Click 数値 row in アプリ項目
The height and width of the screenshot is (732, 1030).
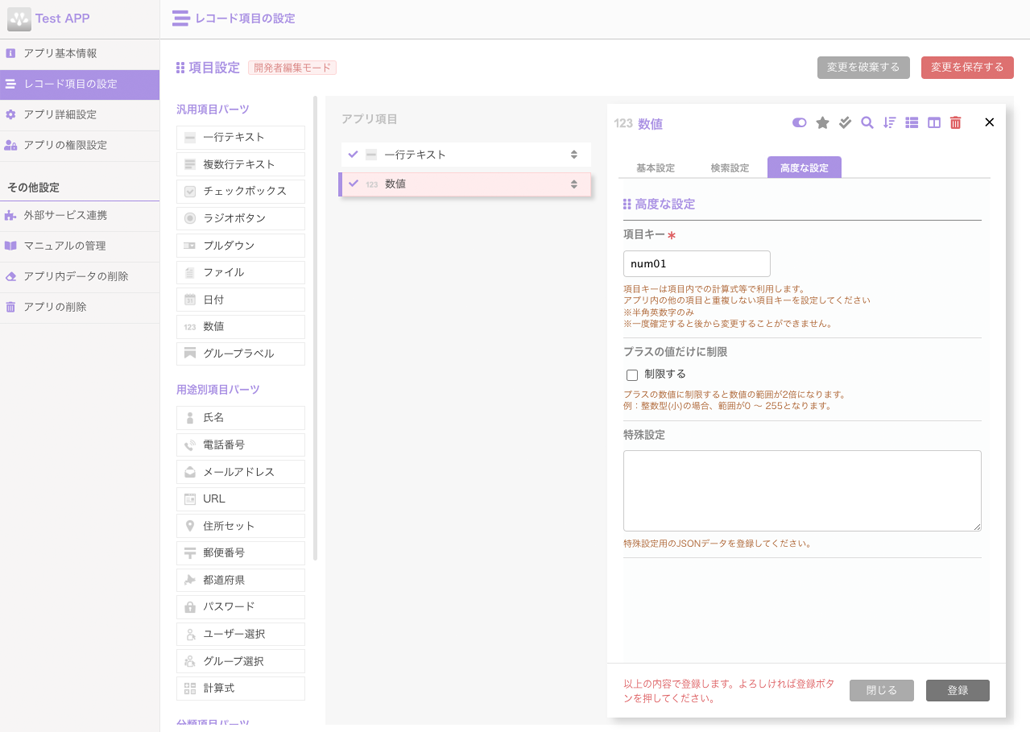(465, 184)
